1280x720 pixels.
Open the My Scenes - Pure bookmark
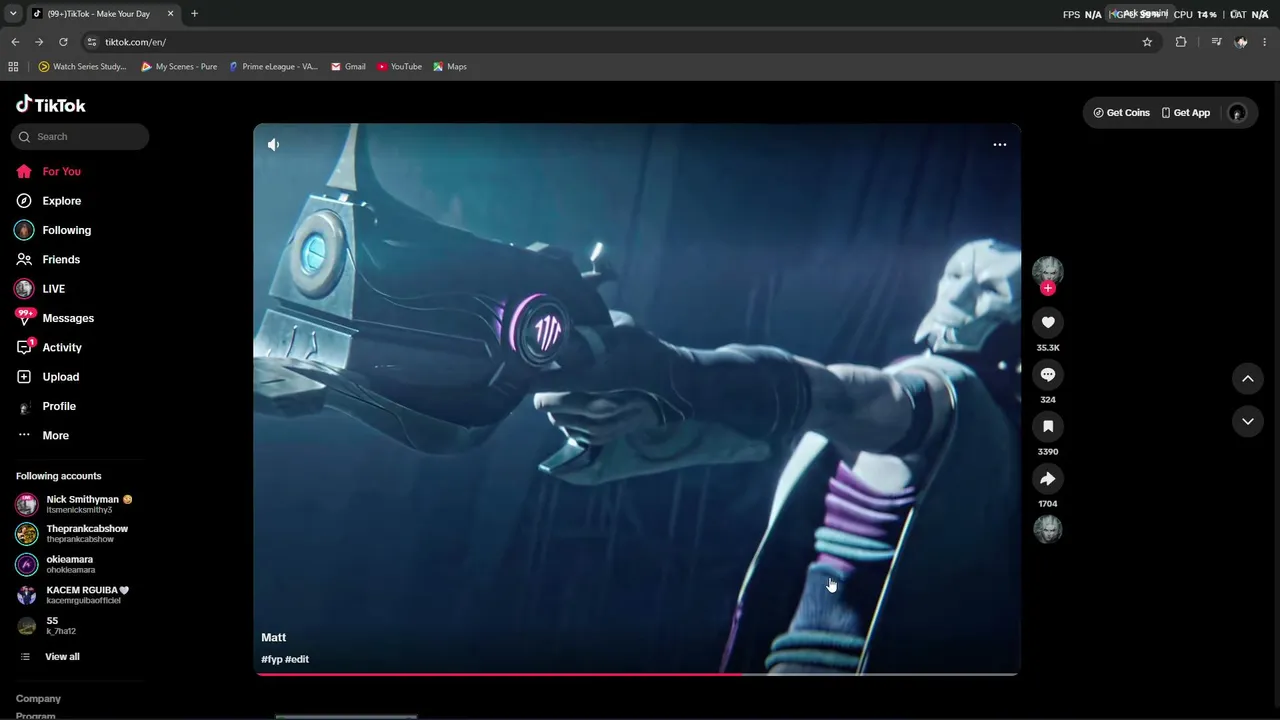pyautogui.click(x=179, y=67)
